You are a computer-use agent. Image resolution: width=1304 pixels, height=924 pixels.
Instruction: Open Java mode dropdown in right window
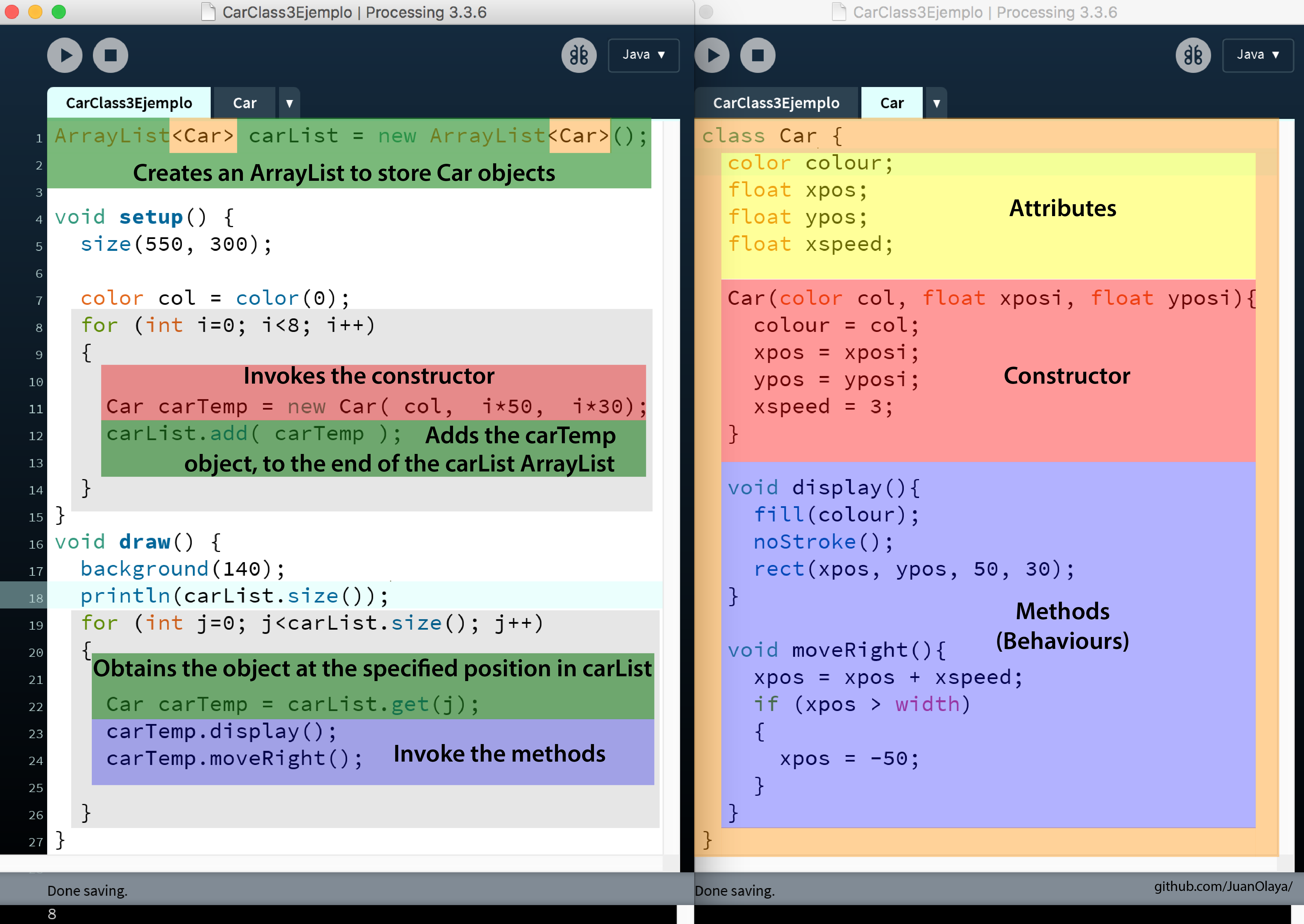(1258, 55)
